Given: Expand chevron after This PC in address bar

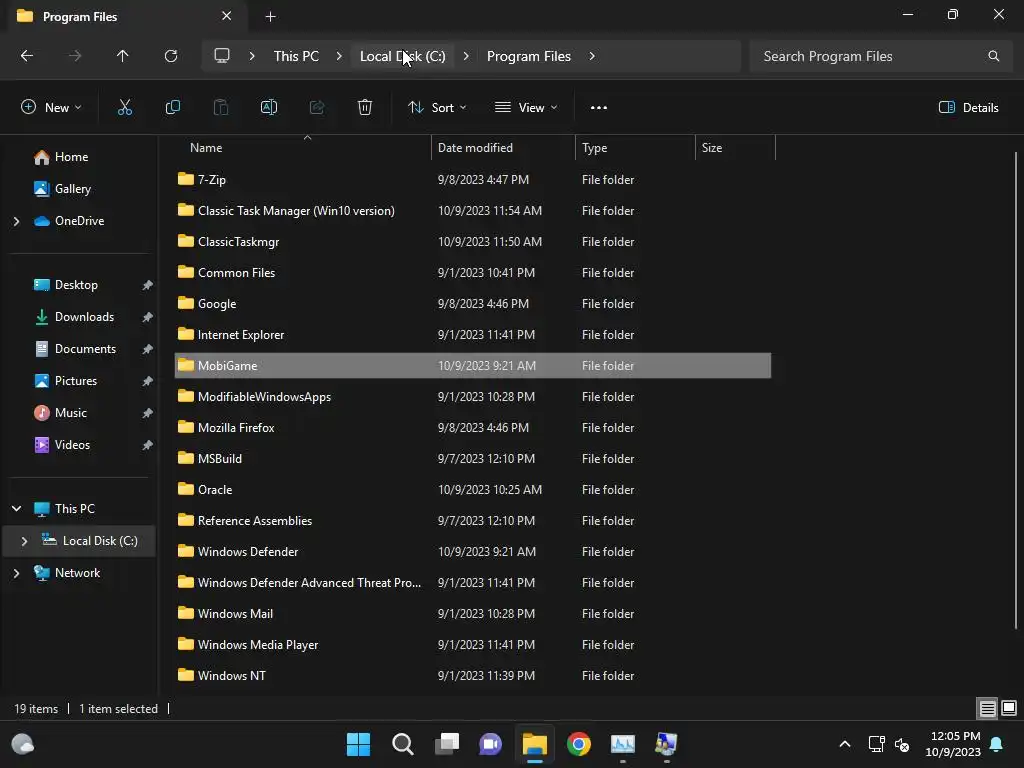Looking at the screenshot, I should 339,56.
